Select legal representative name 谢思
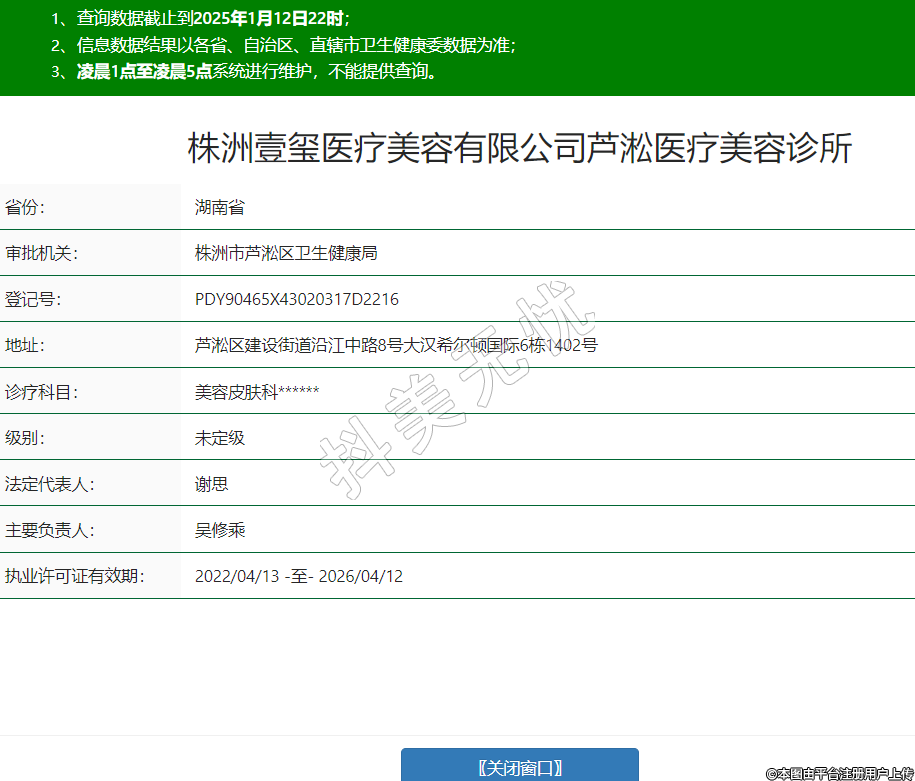The width and height of the screenshot is (915, 781). [x=212, y=484]
